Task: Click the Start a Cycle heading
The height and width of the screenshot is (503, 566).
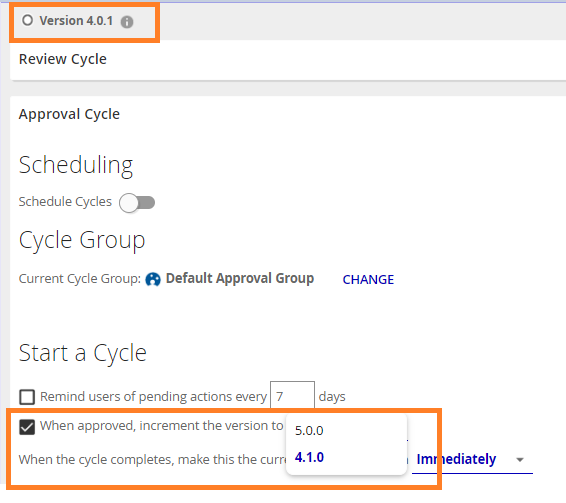Action: tap(82, 353)
